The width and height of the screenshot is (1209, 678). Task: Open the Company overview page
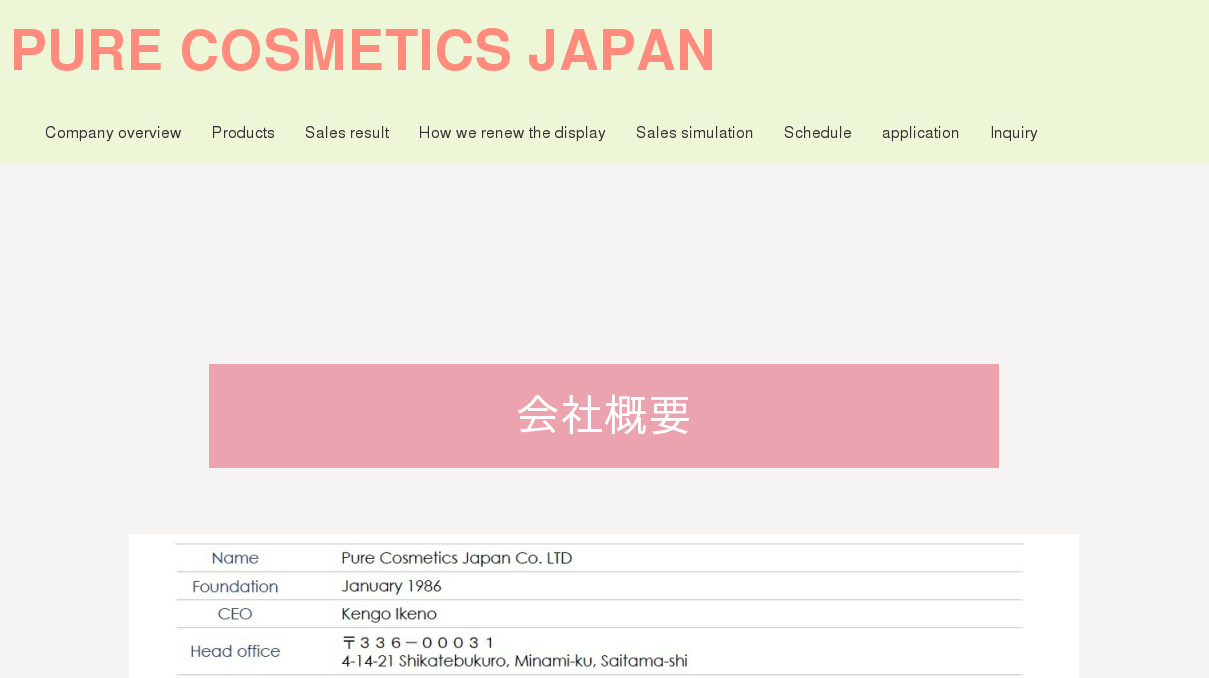pyautogui.click(x=113, y=133)
